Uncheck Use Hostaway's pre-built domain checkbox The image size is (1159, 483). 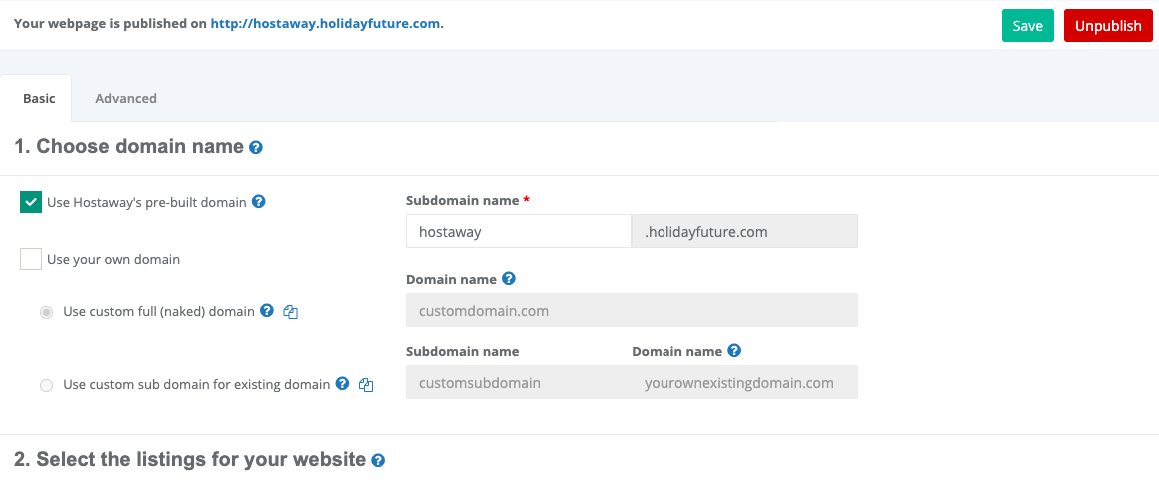(31, 202)
